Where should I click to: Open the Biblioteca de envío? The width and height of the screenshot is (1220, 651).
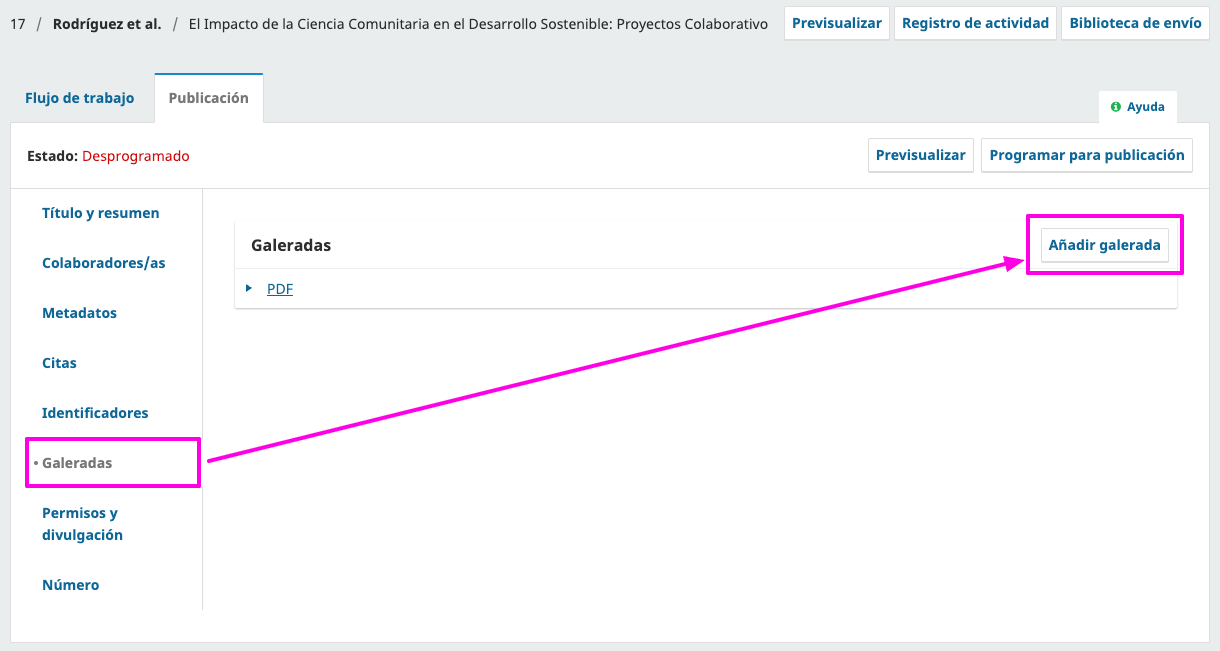coord(1135,23)
